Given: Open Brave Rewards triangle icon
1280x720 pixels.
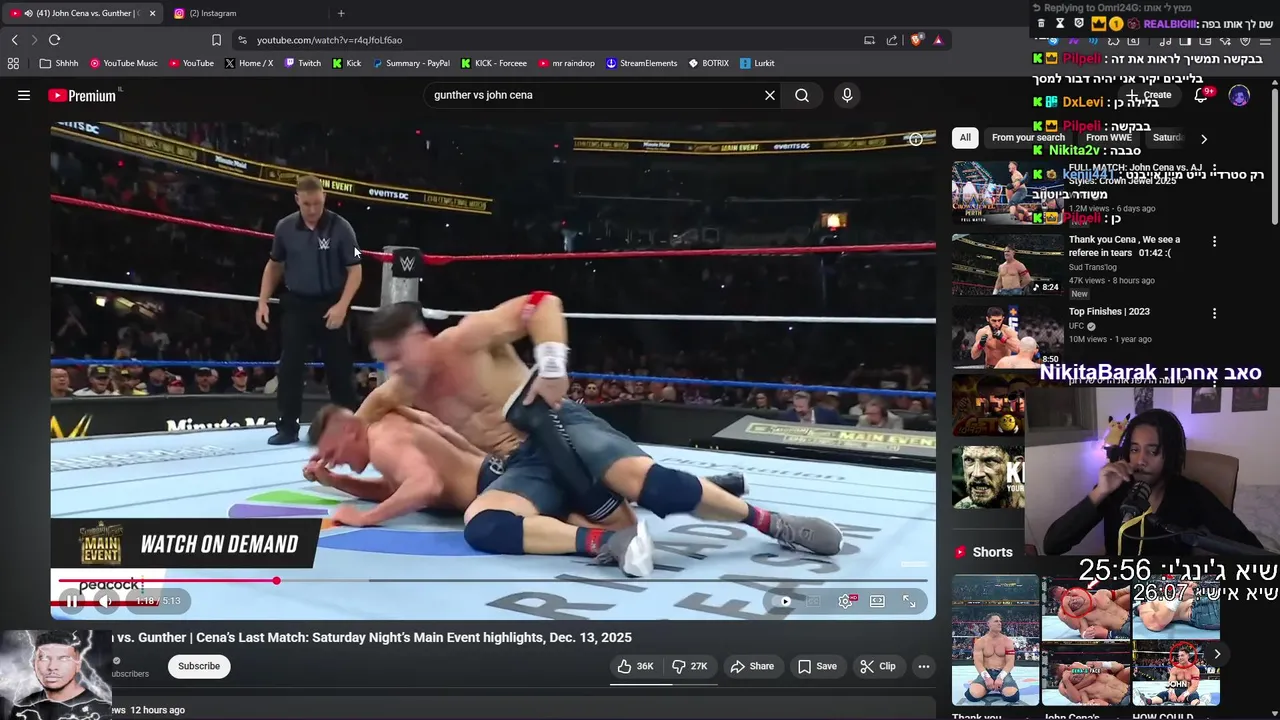Looking at the screenshot, I should [x=938, y=40].
